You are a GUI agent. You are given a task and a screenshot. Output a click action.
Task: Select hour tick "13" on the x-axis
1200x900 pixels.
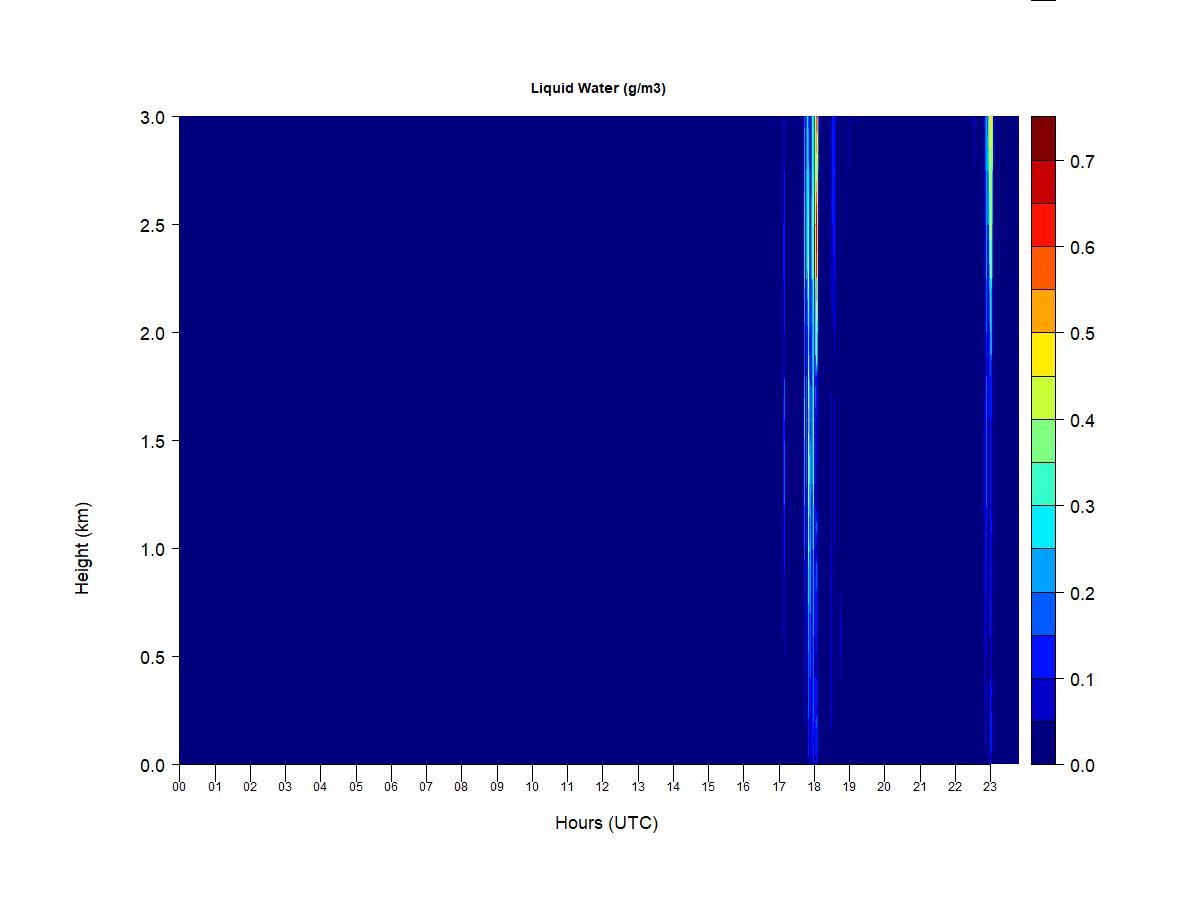(638, 787)
